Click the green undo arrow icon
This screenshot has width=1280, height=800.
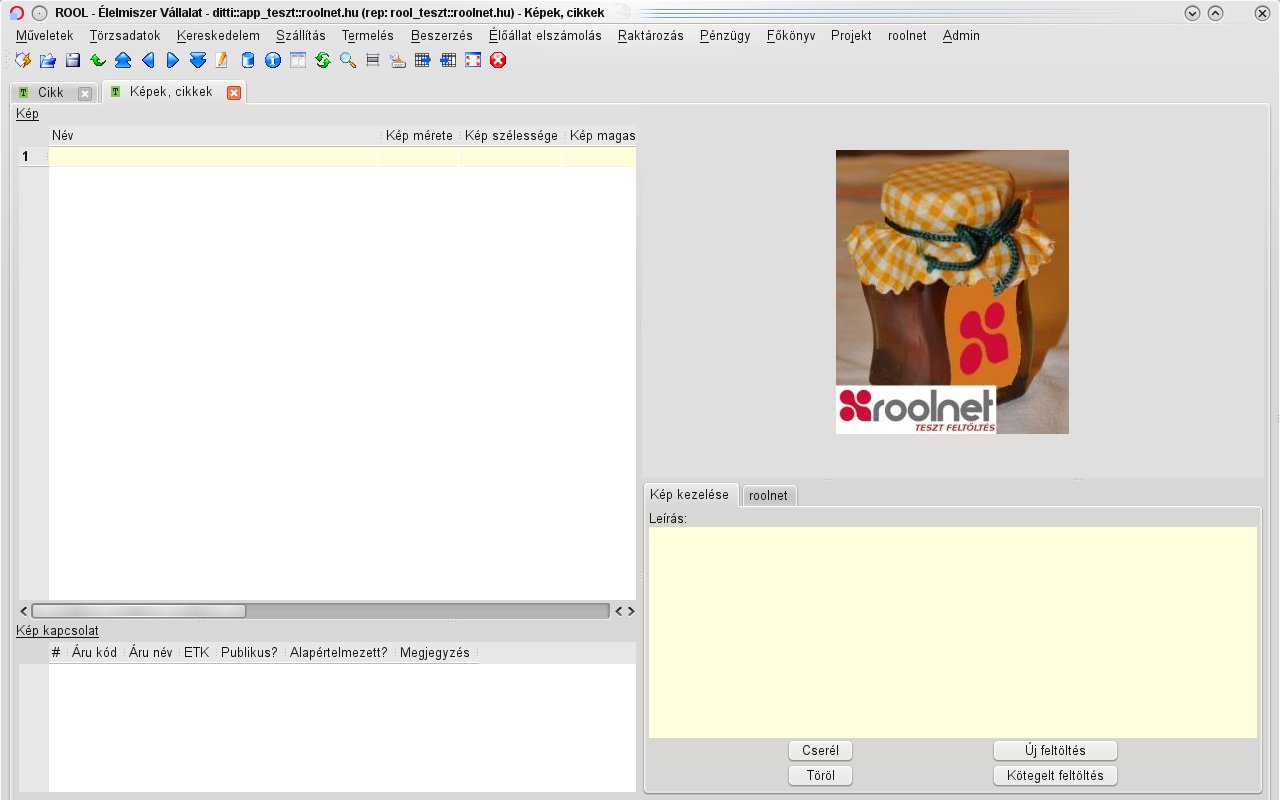98,61
